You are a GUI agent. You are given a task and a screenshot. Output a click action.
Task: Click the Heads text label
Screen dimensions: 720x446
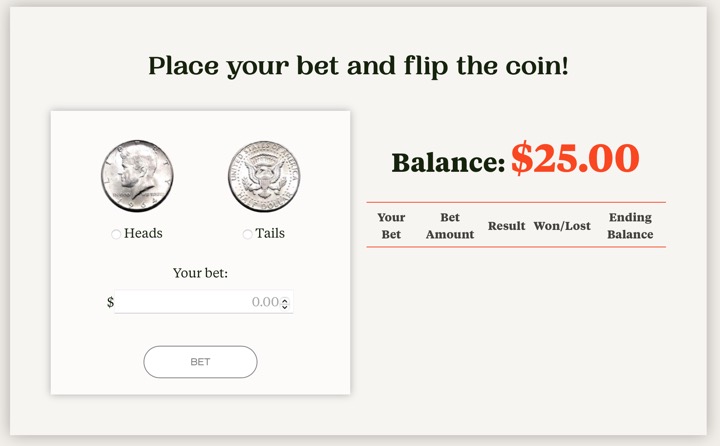click(143, 233)
